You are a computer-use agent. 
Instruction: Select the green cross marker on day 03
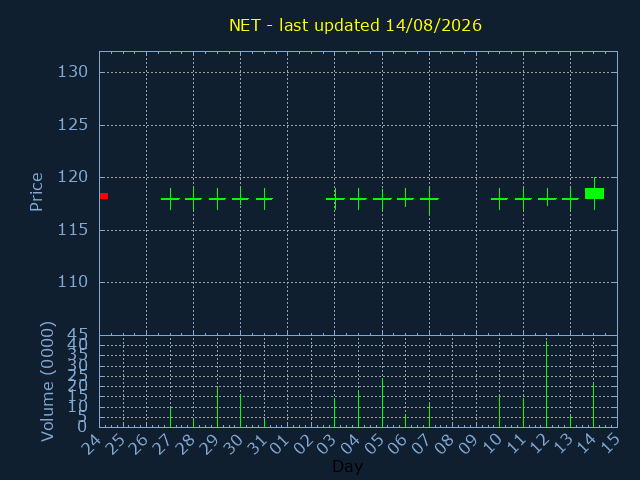[x=335, y=199]
